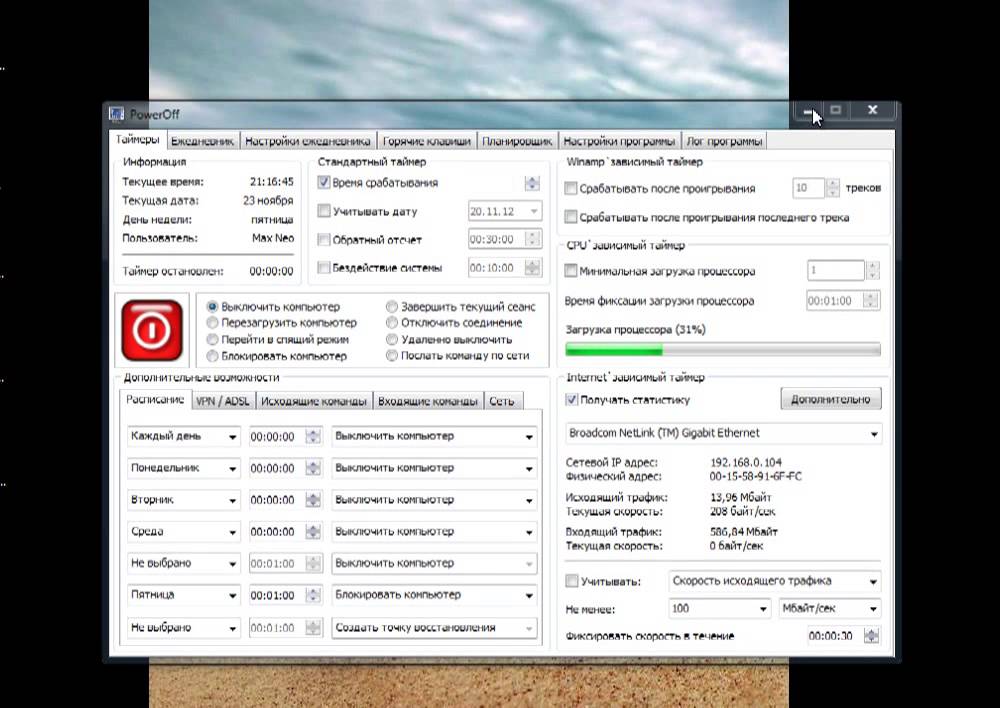Switch to the Планировщик tab

click(517, 141)
